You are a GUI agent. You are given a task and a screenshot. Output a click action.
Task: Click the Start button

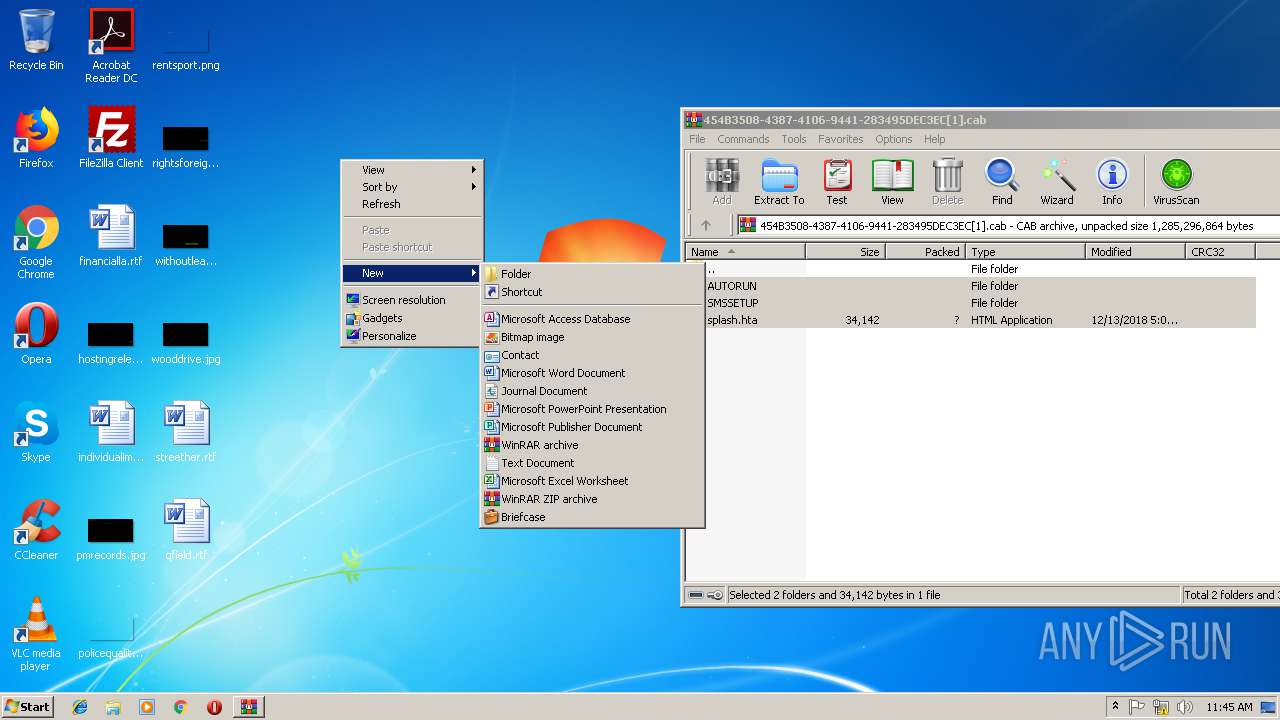click(x=27, y=707)
